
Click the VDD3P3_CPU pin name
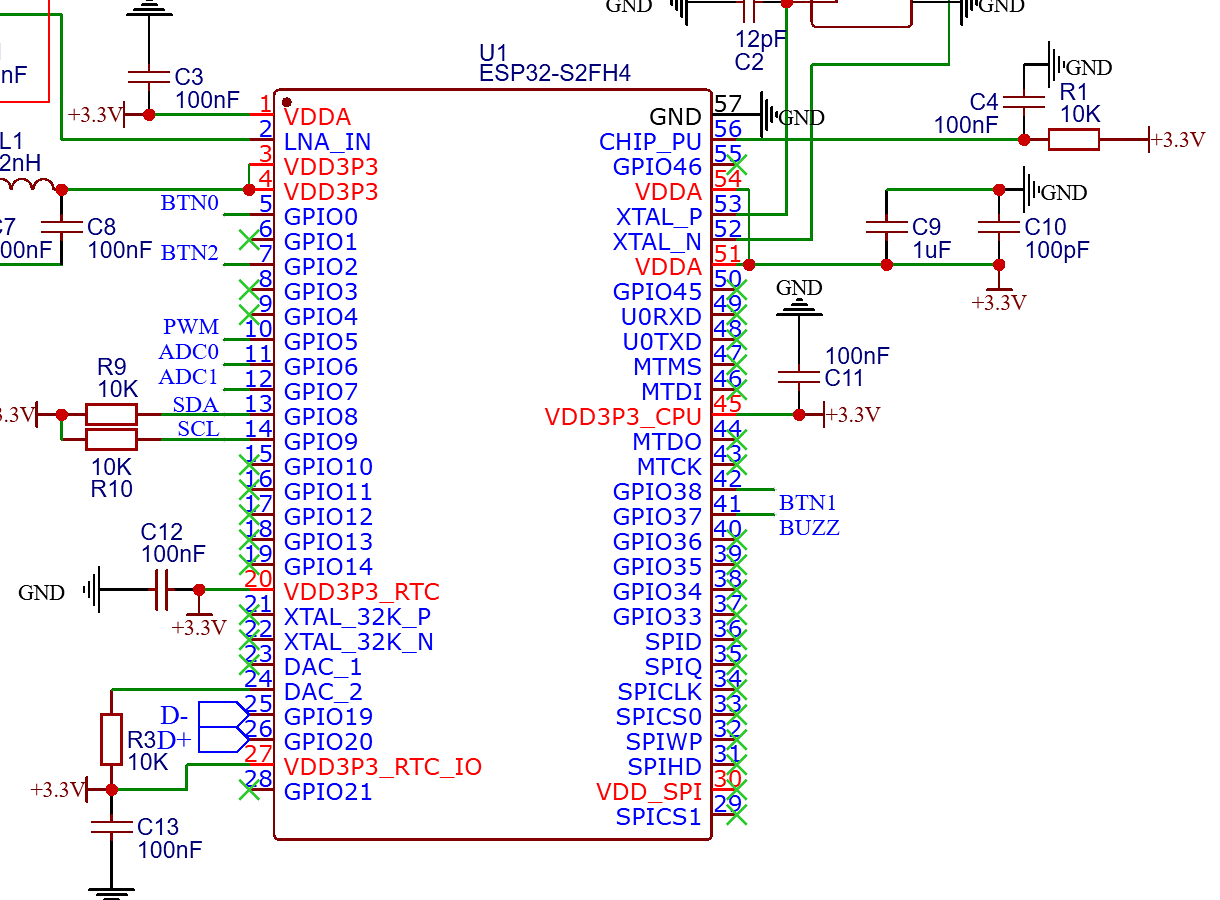tap(624, 416)
